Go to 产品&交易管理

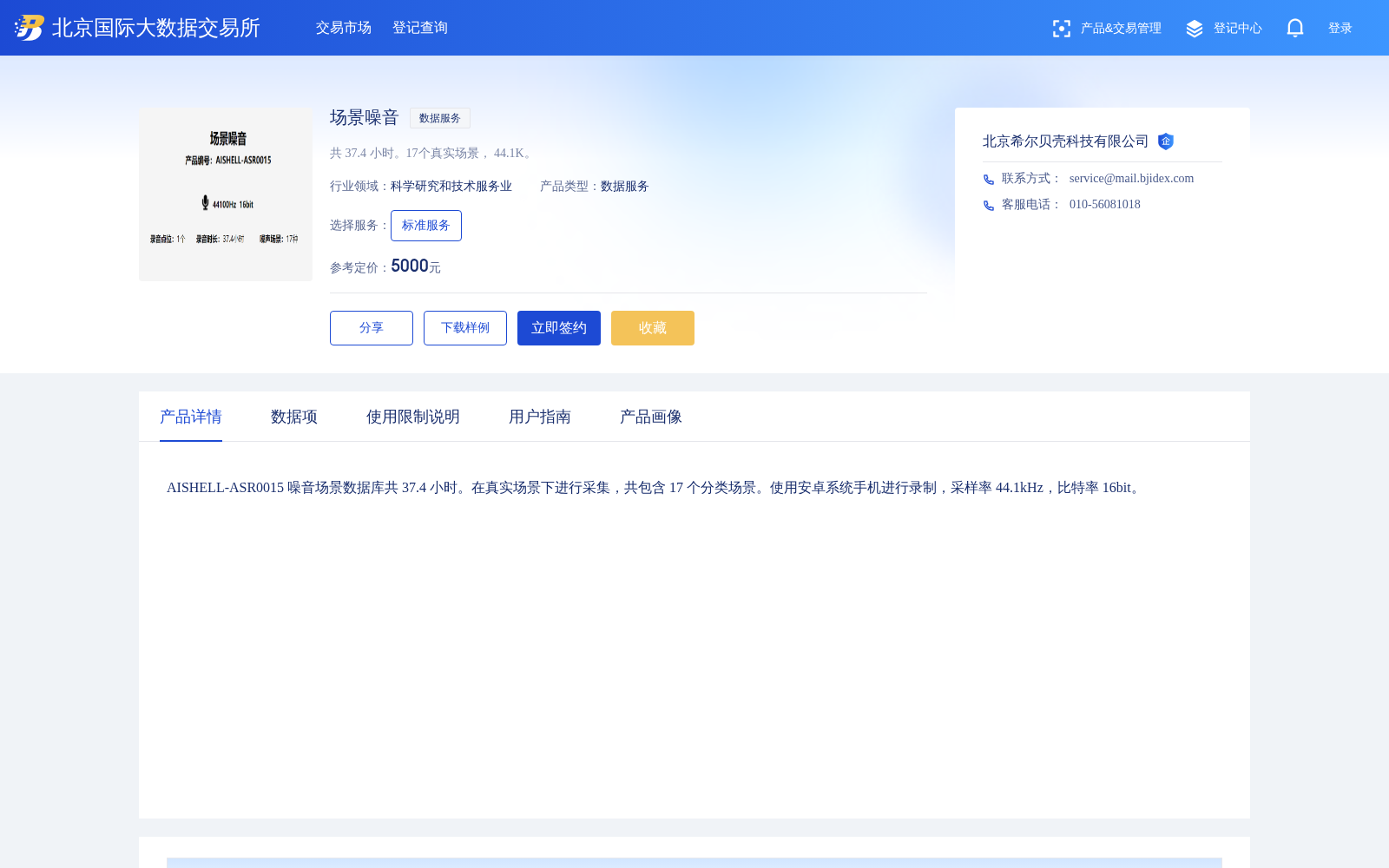tap(1121, 28)
